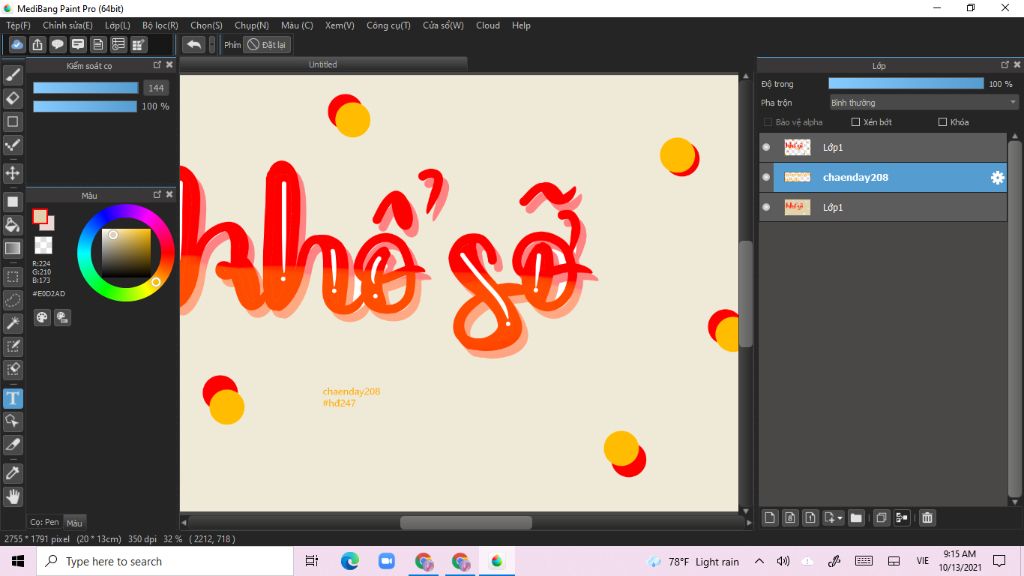Open chaenday208 layer settings gear
The height and width of the screenshot is (576, 1024).
click(x=997, y=178)
